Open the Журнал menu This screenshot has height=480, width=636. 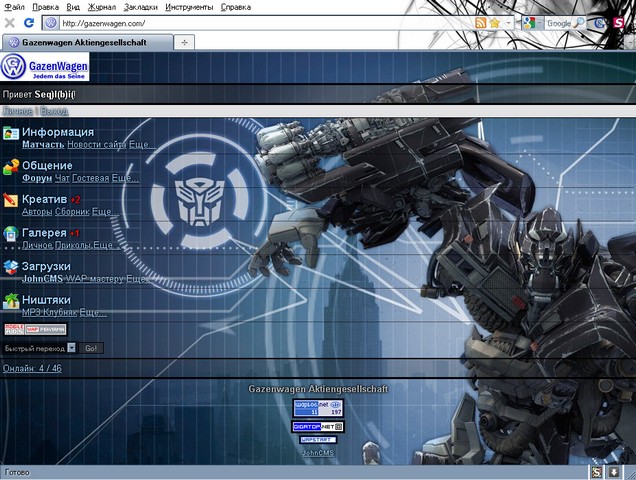[102, 7]
